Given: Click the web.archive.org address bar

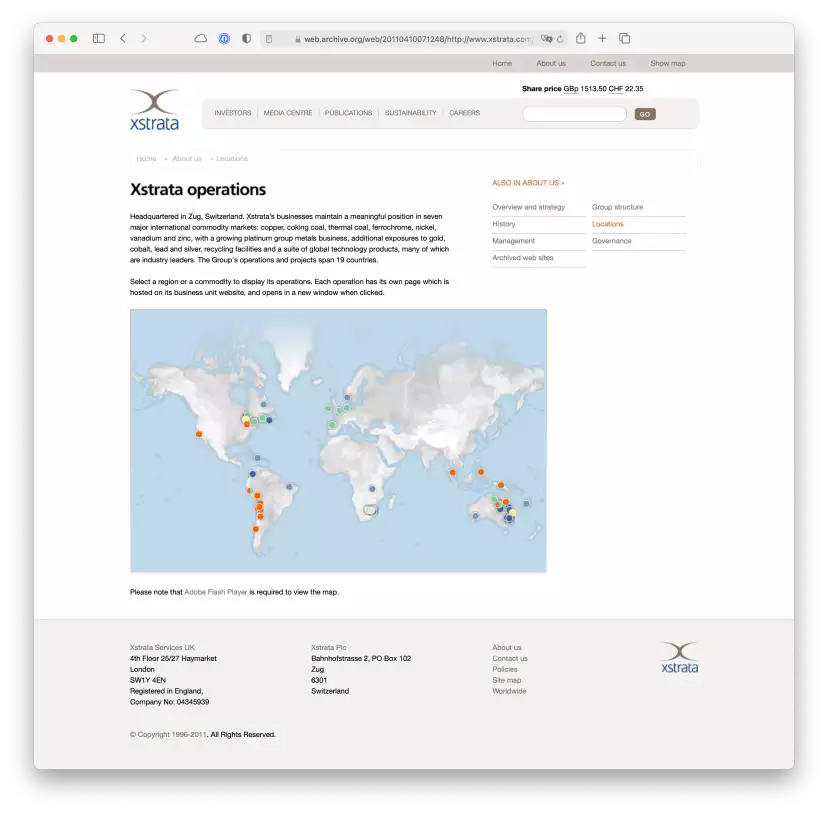Looking at the screenshot, I should [414, 39].
